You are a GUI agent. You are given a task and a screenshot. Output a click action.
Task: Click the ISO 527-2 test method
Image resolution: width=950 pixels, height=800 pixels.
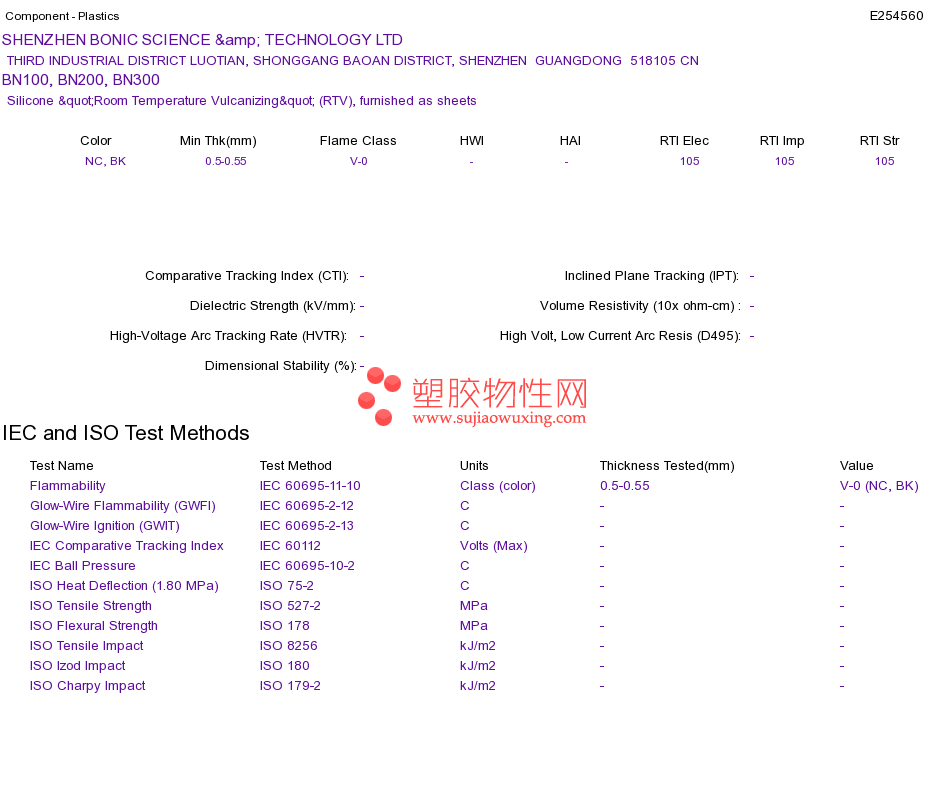click(290, 605)
